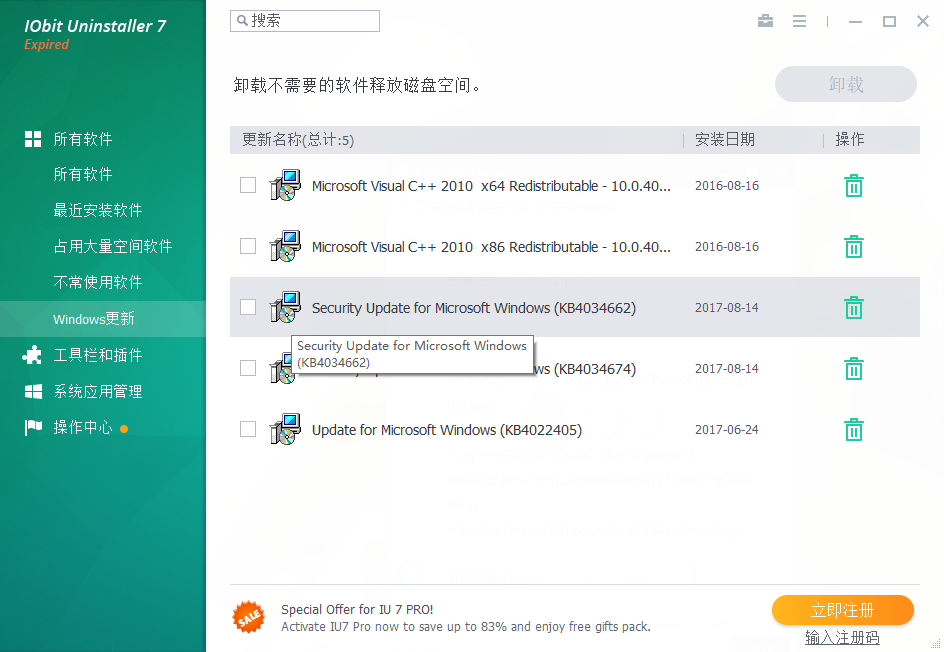
Task: Click installer icon of Visual C++ x86 row
Action: pyautogui.click(x=285, y=246)
